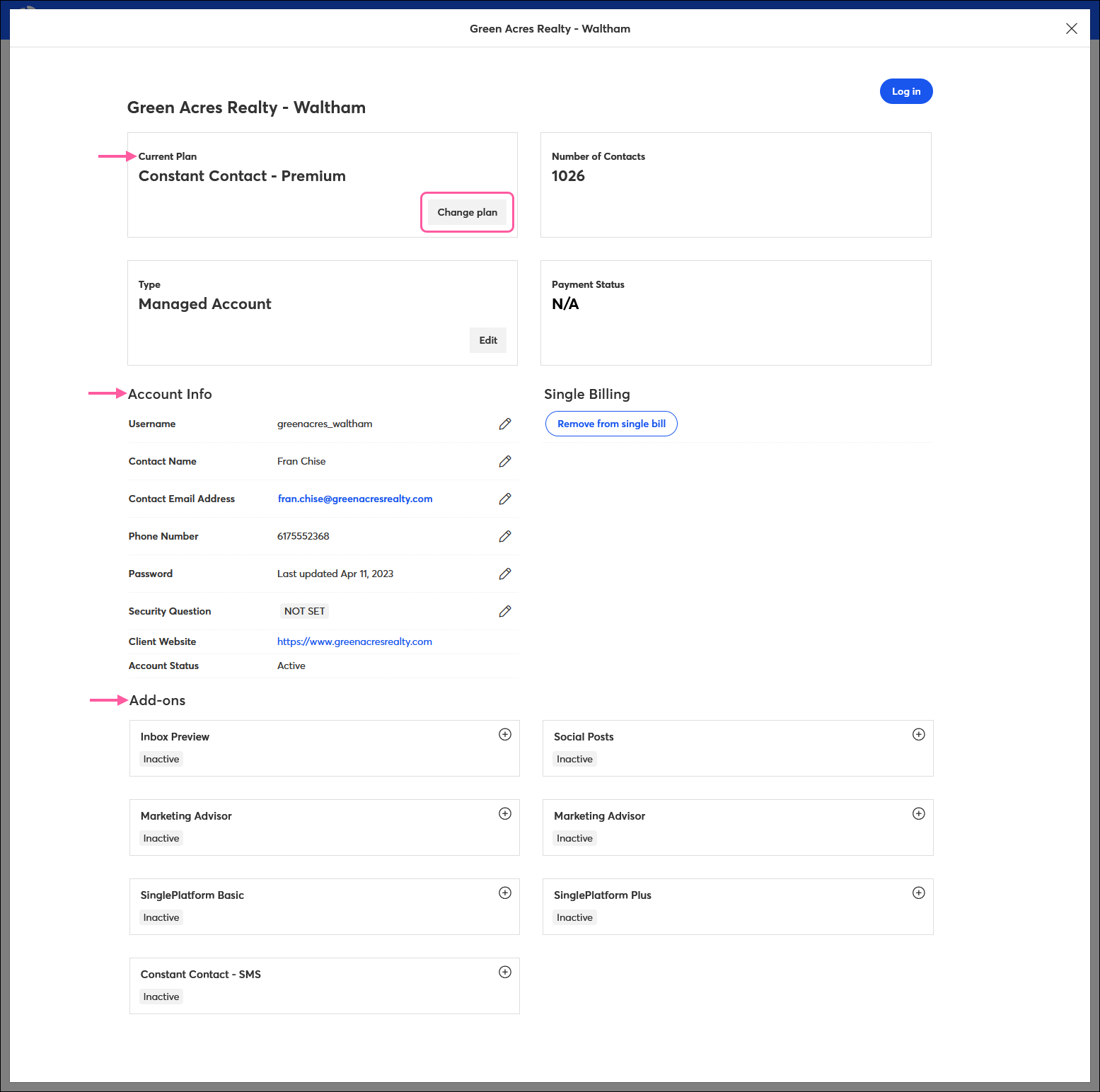Click the Managed Account type text
Screen dimensions: 1100x1092
point(205,304)
